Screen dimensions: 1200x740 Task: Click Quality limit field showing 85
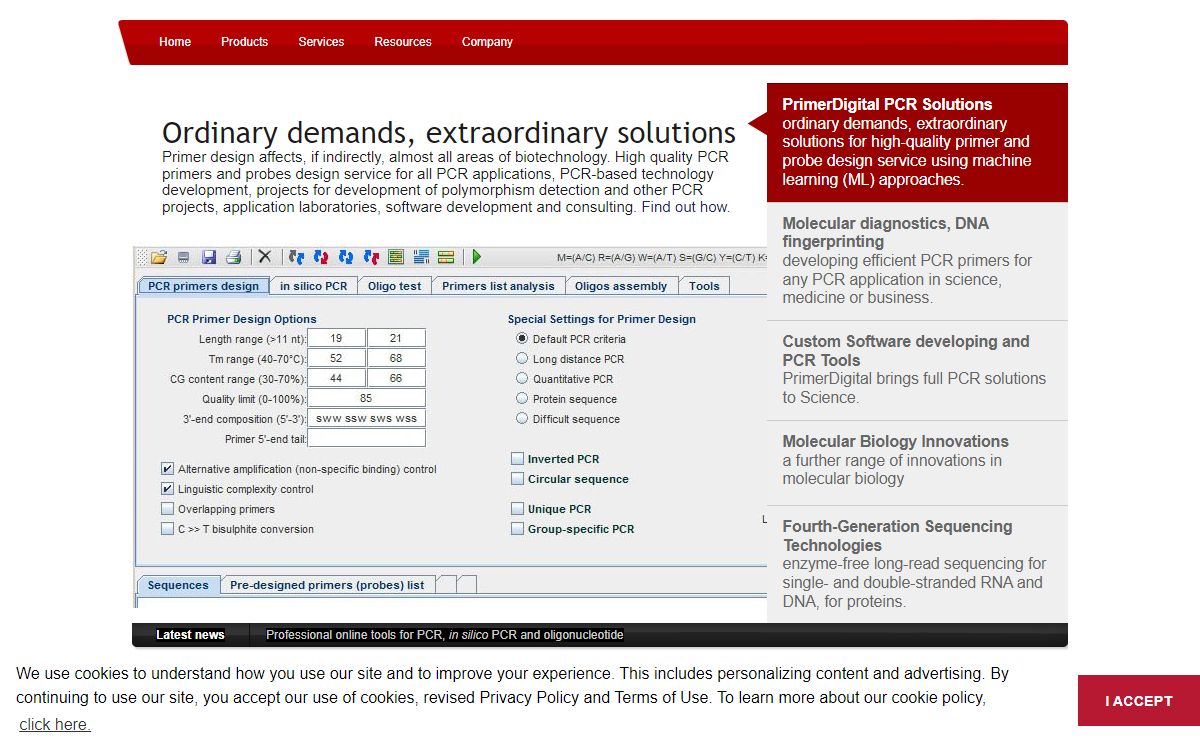pos(366,399)
